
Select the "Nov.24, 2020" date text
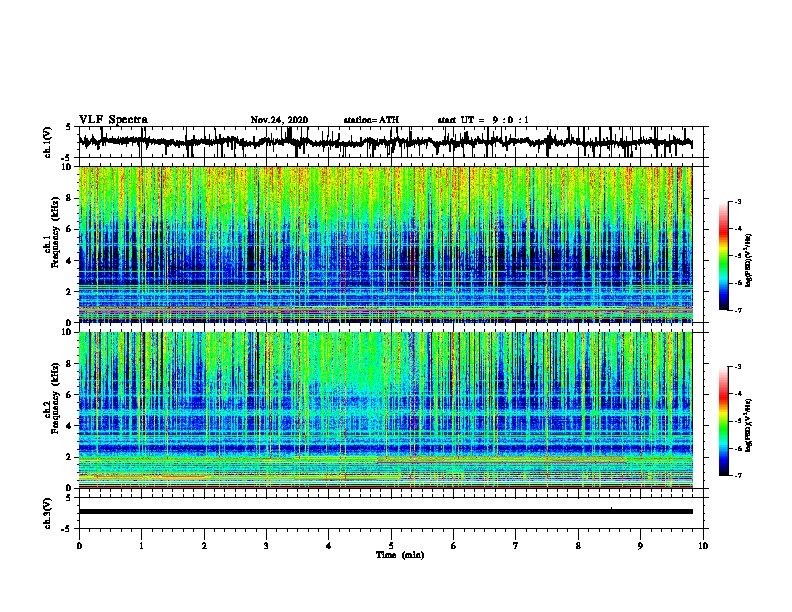(x=279, y=120)
